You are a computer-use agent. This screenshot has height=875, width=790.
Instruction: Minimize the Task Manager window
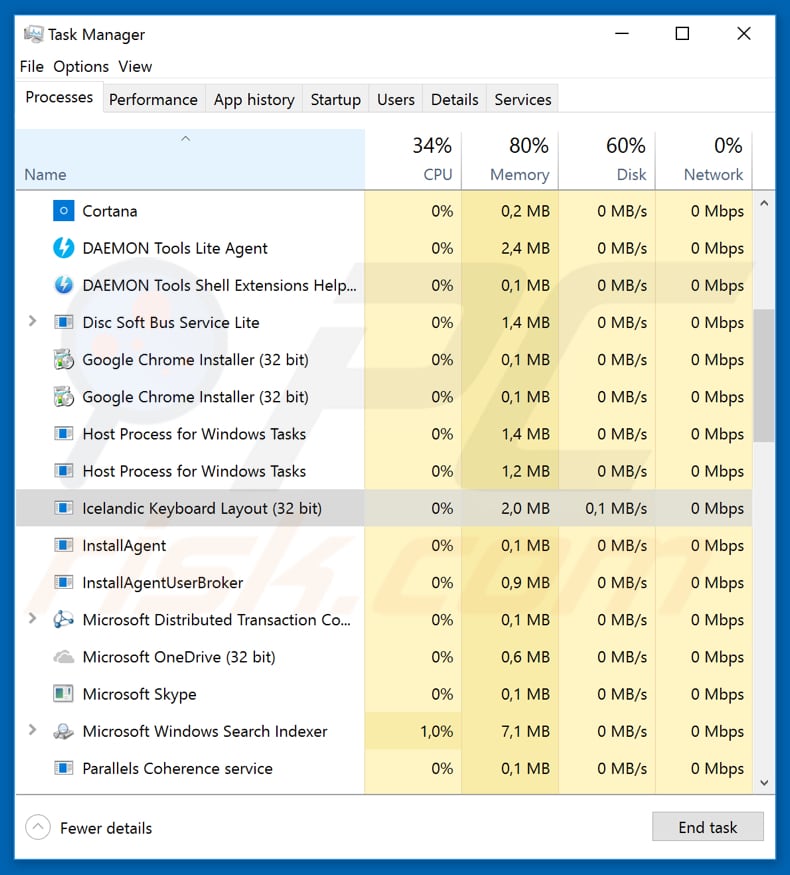pyautogui.click(x=622, y=33)
